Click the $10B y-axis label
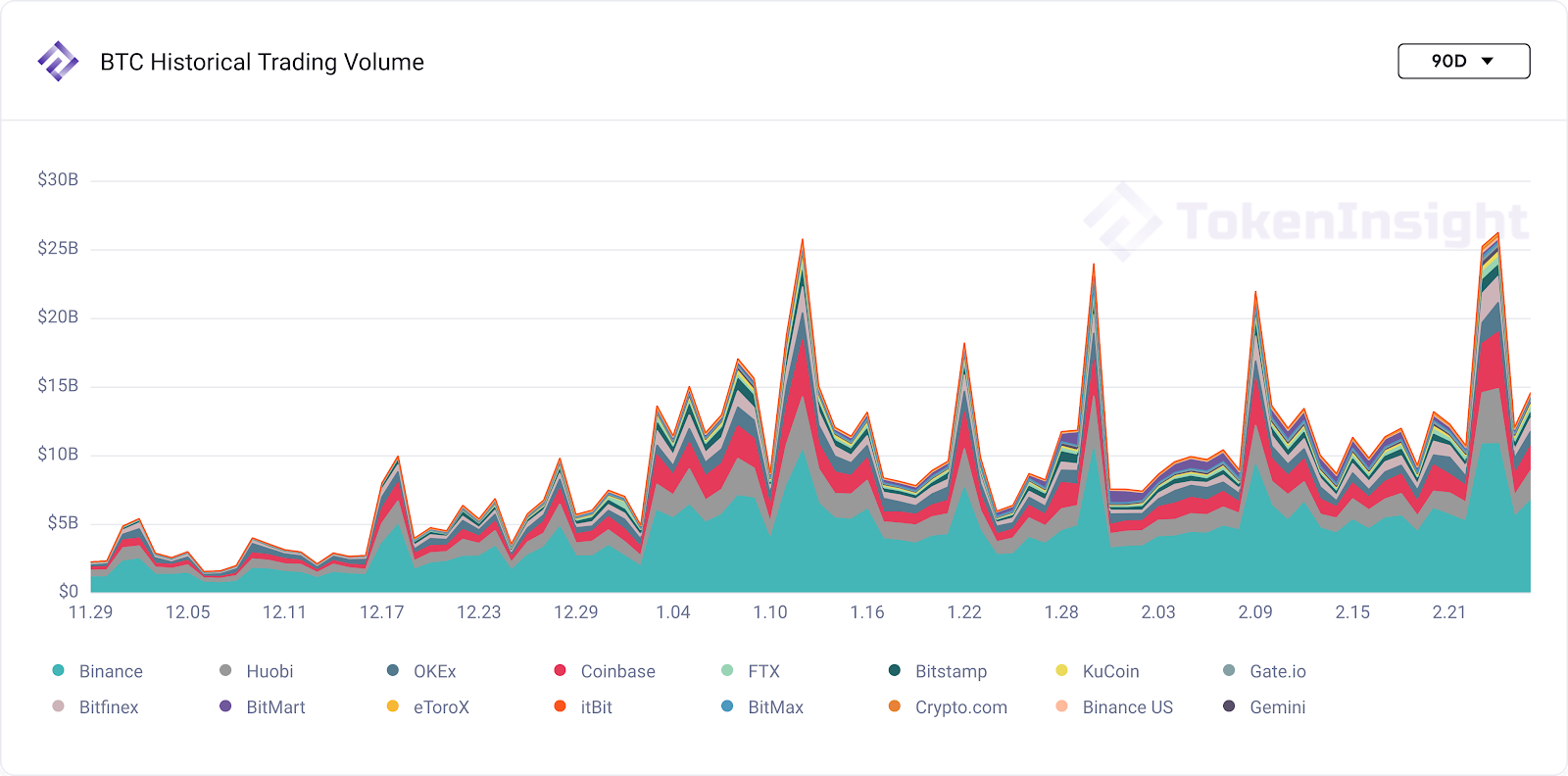1568x776 pixels. [x=58, y=454]
